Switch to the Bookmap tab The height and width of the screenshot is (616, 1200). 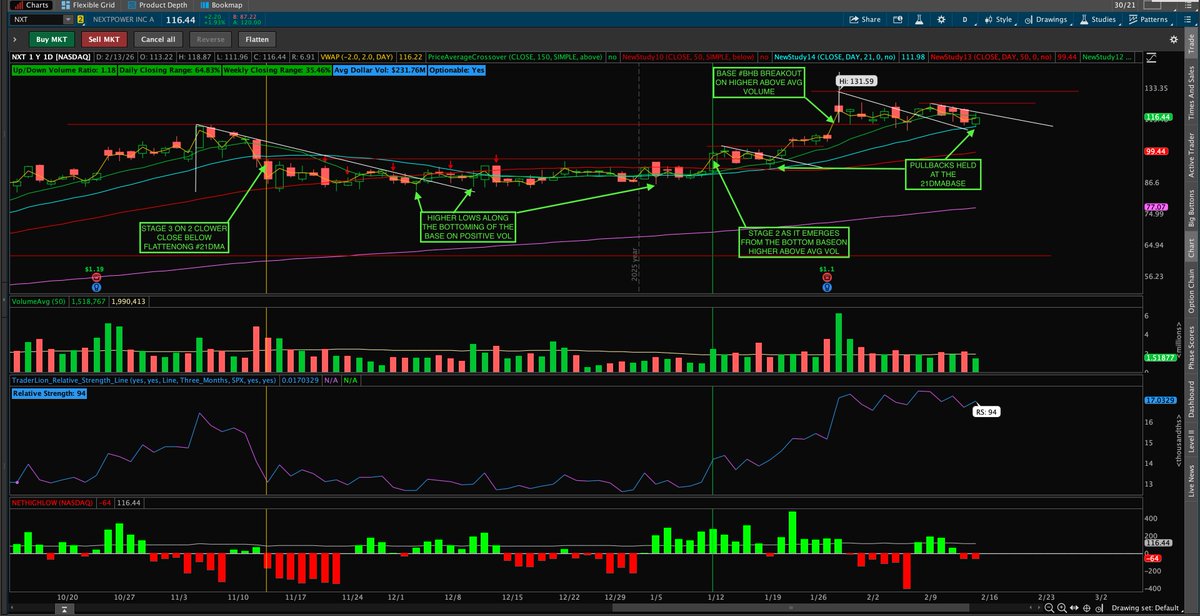point(221,5)
